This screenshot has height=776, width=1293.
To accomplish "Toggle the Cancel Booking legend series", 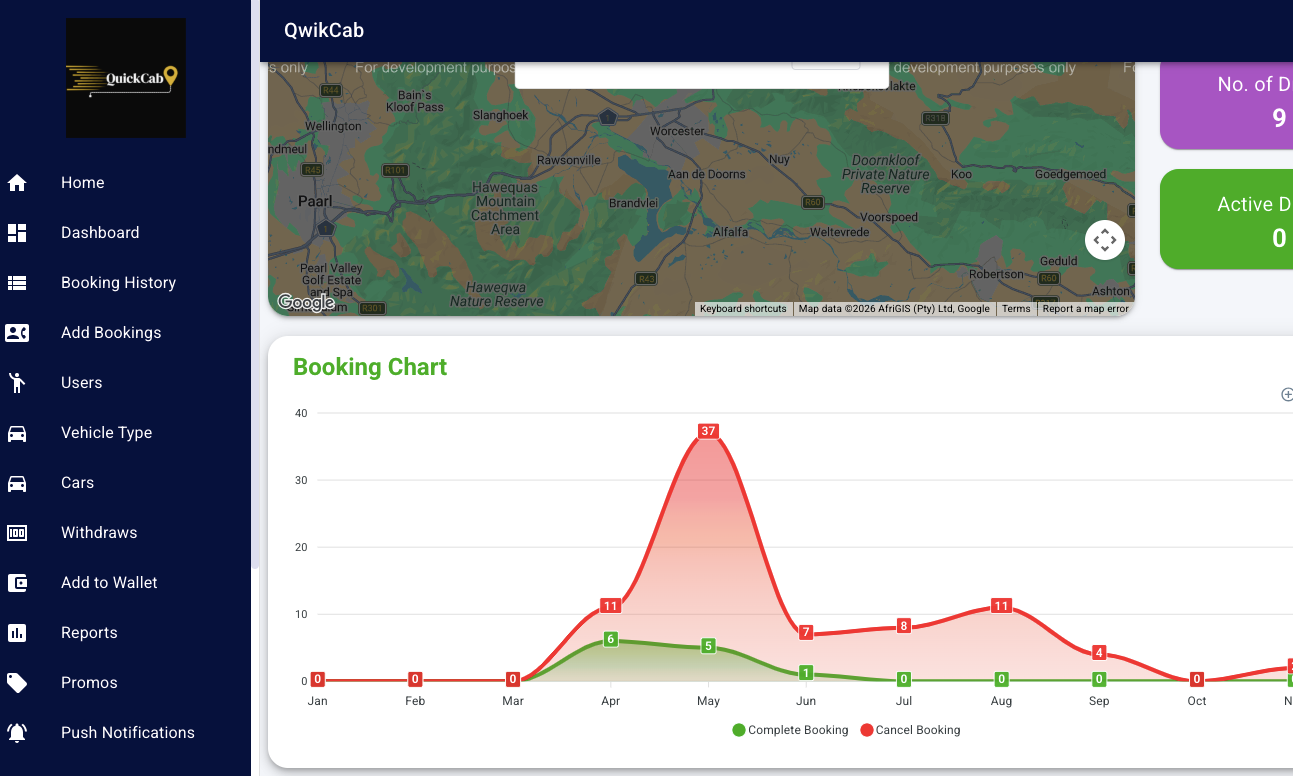I will coord(910,730).
